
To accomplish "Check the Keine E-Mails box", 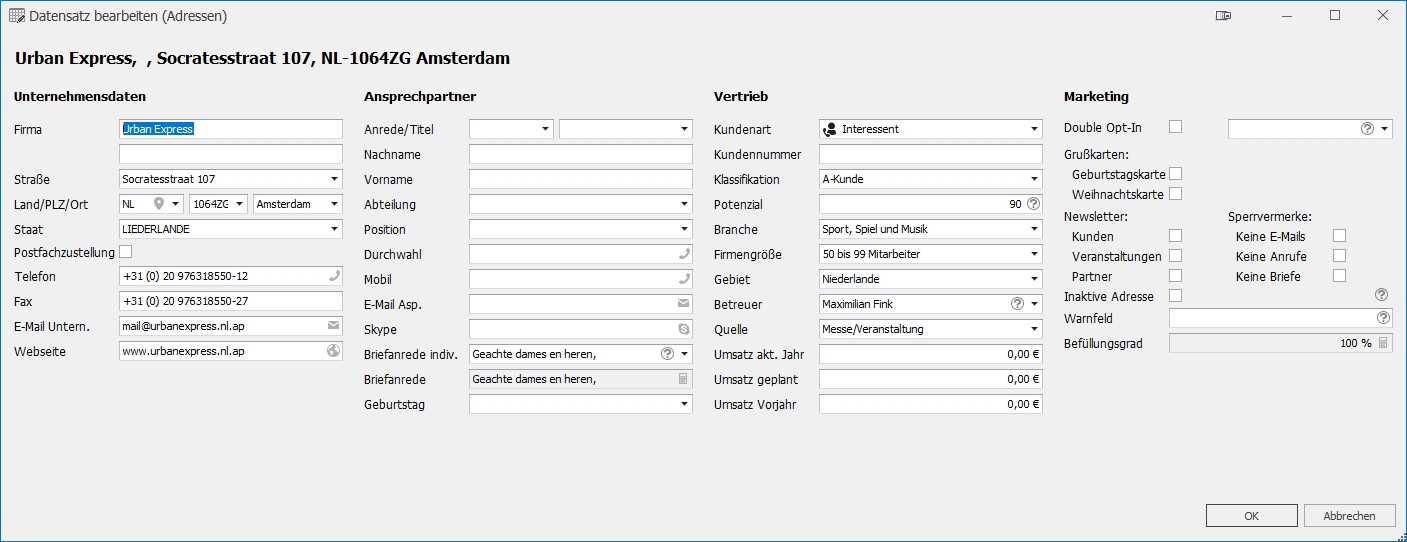I will 1340,236.
